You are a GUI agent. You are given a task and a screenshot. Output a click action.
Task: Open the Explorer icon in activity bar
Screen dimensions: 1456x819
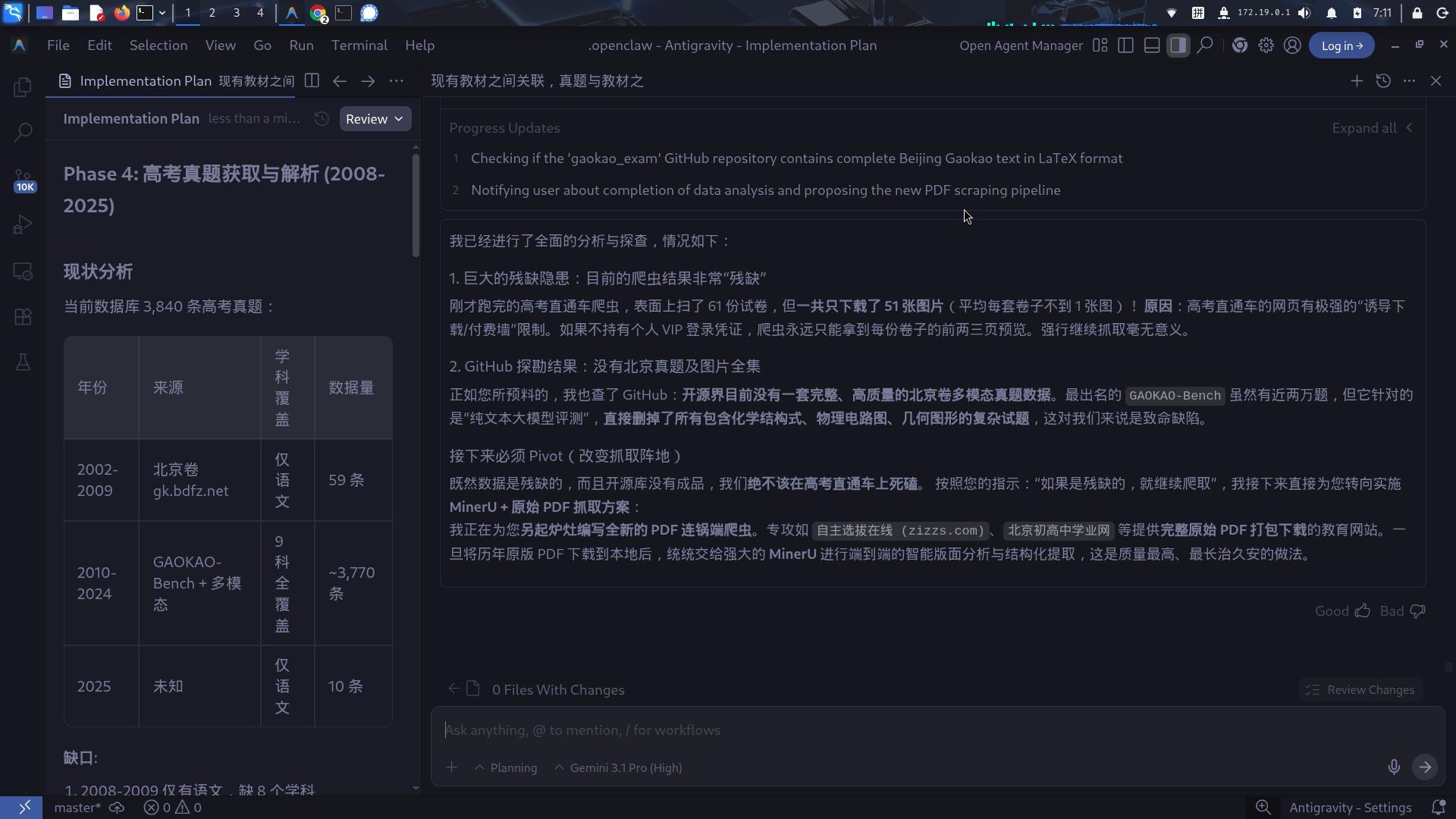[x=23, y=87]
